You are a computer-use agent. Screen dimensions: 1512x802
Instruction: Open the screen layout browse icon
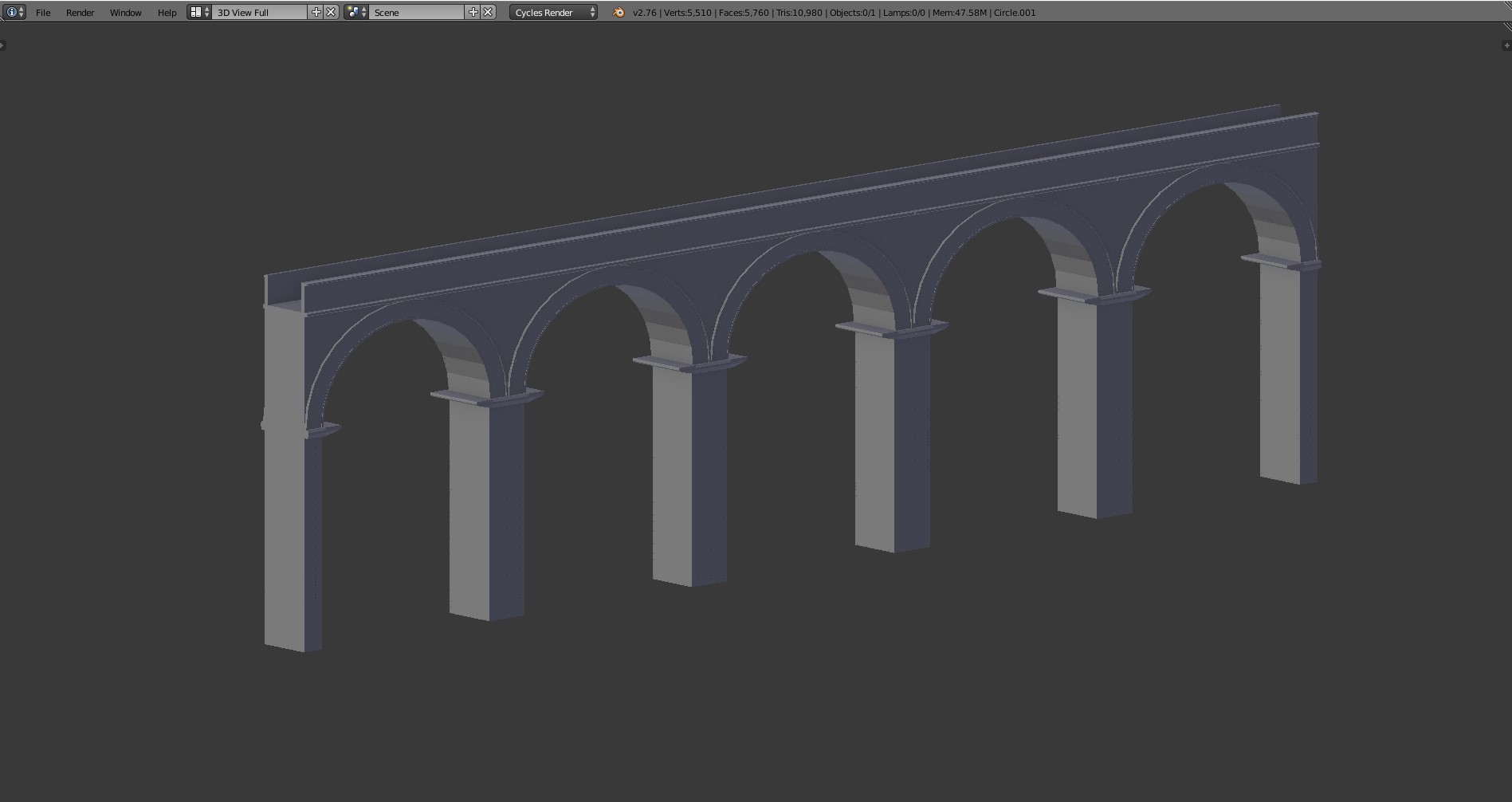pos(195,12)
